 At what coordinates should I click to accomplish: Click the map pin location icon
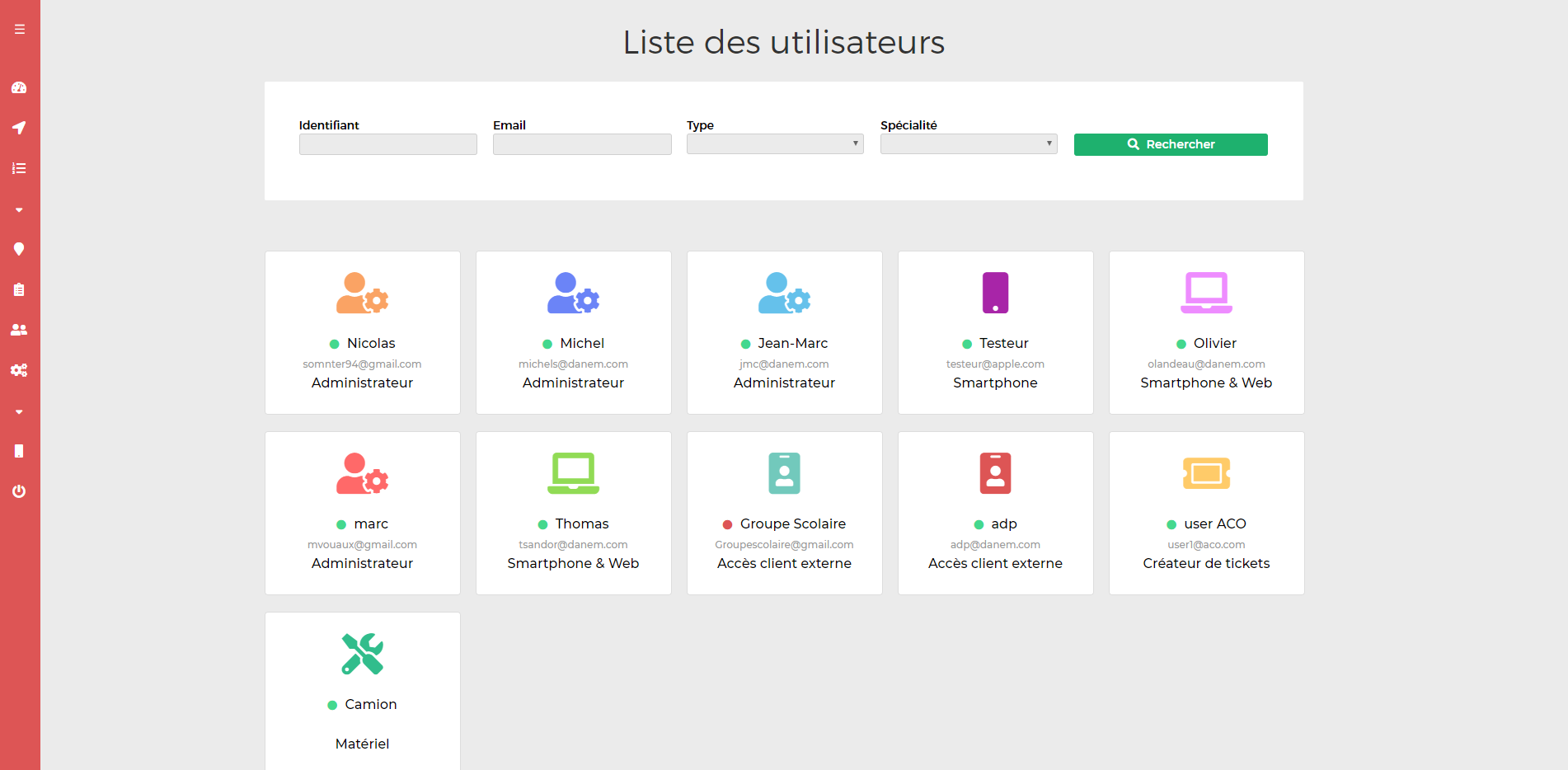click(x=19, y=249)
